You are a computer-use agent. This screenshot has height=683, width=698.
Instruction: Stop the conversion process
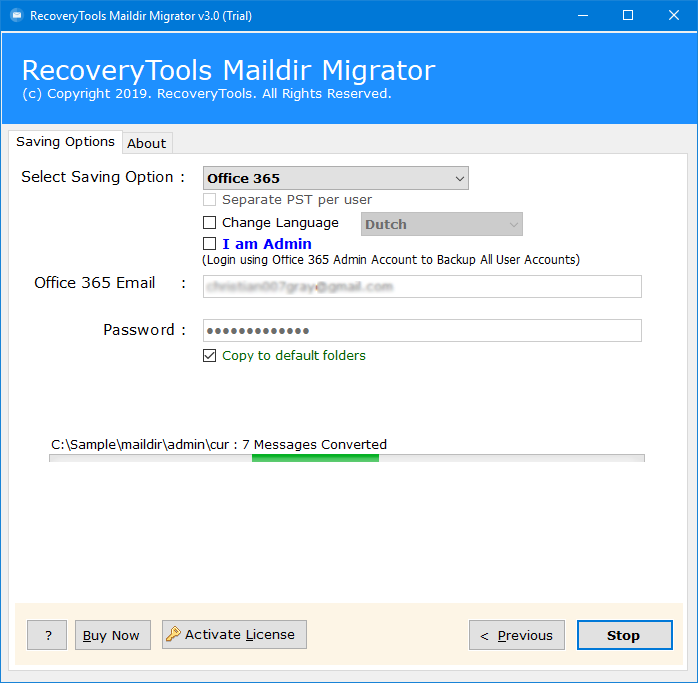625,635
